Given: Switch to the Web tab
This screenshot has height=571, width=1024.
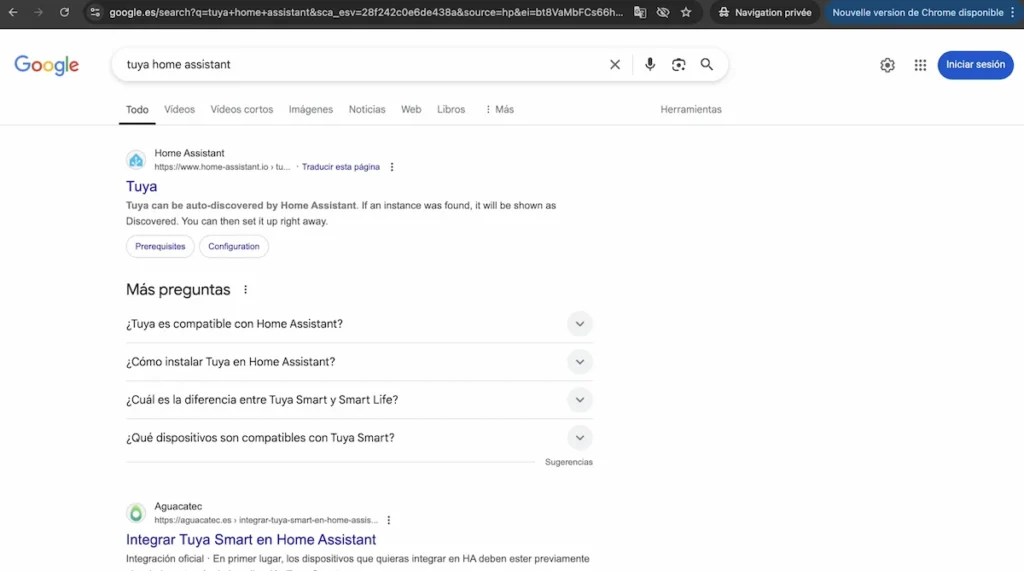Looking at the screenshot, I should coord(411,110).
